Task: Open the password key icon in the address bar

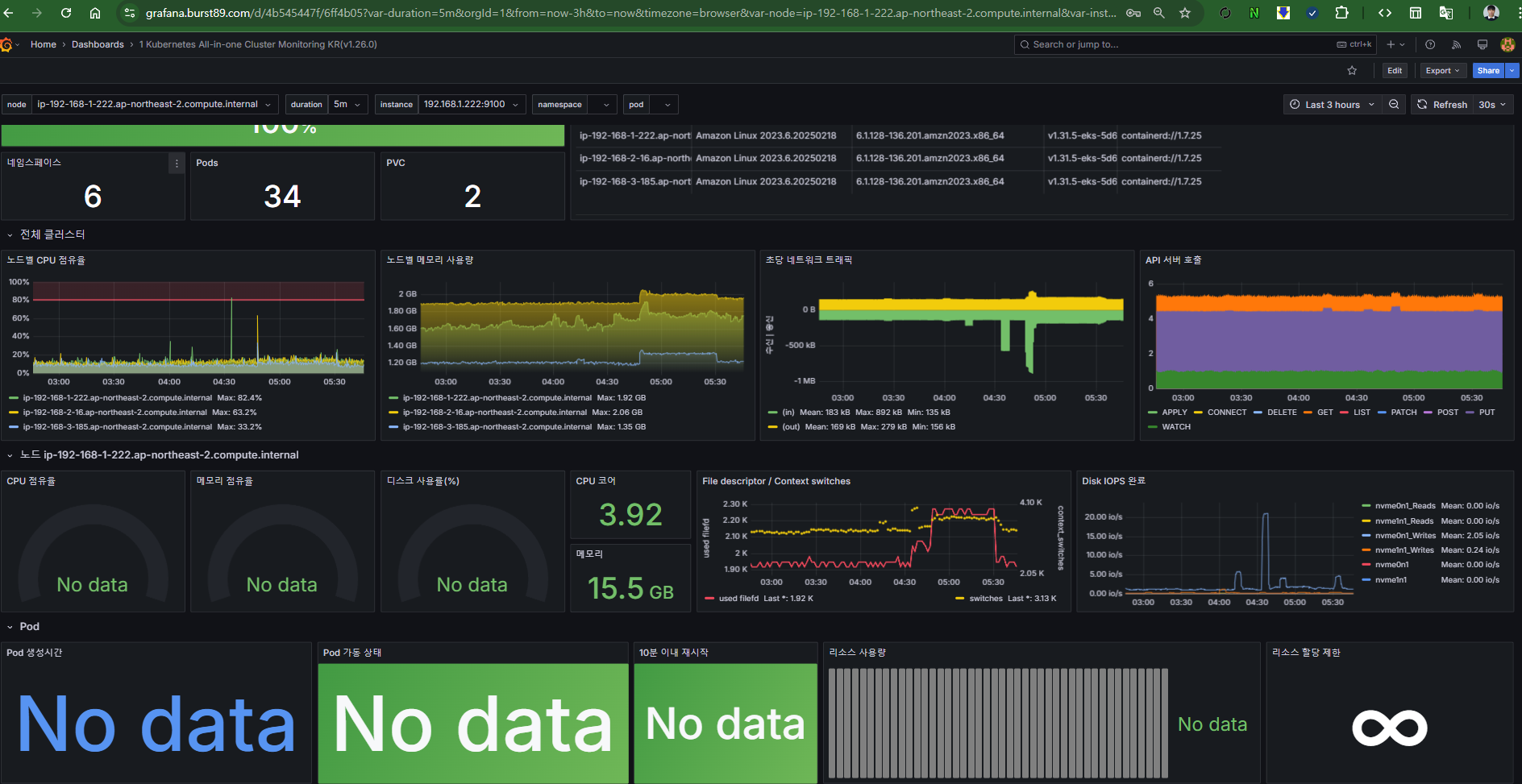Action: pyautogui.click(x=1133, y=13)
